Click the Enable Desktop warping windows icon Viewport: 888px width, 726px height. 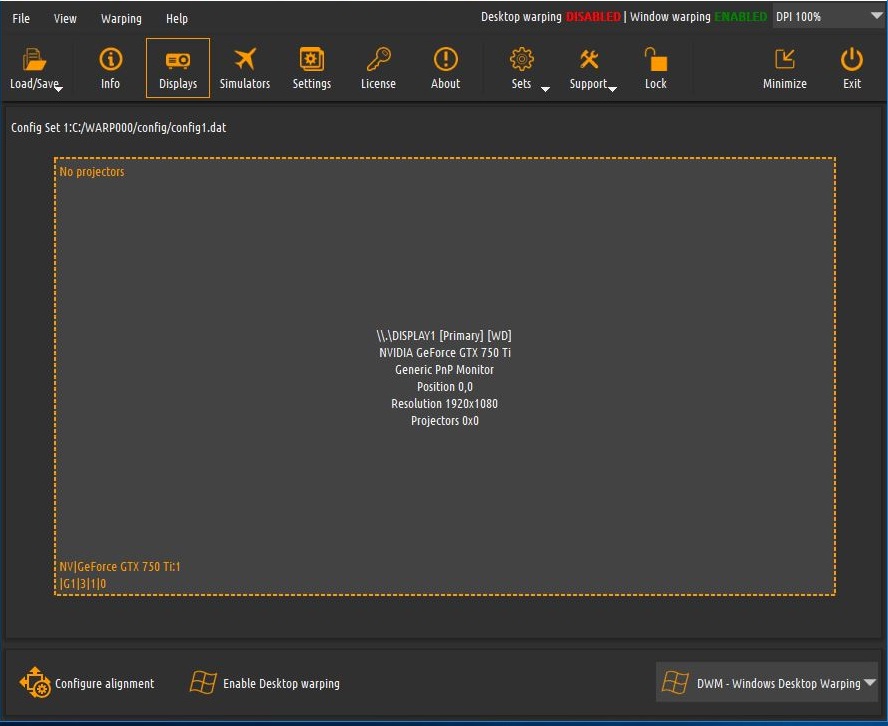click(203, 682)
